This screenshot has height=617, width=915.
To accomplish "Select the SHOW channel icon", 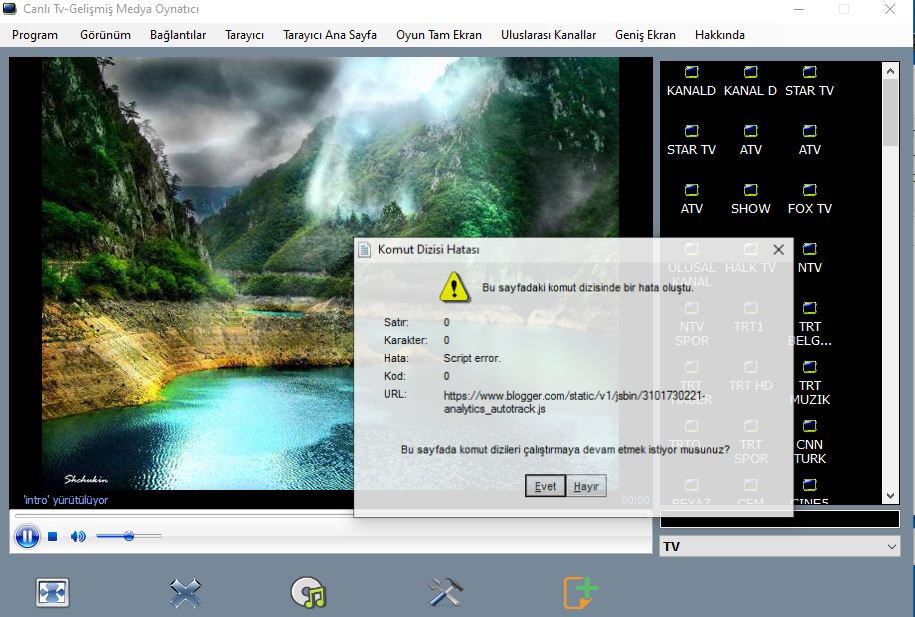I will [750, 190].
